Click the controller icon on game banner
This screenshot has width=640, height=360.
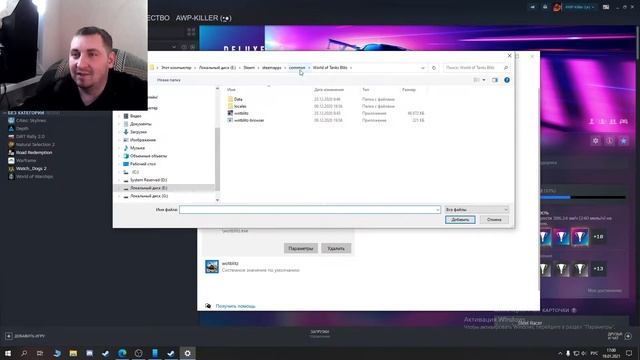623,122
